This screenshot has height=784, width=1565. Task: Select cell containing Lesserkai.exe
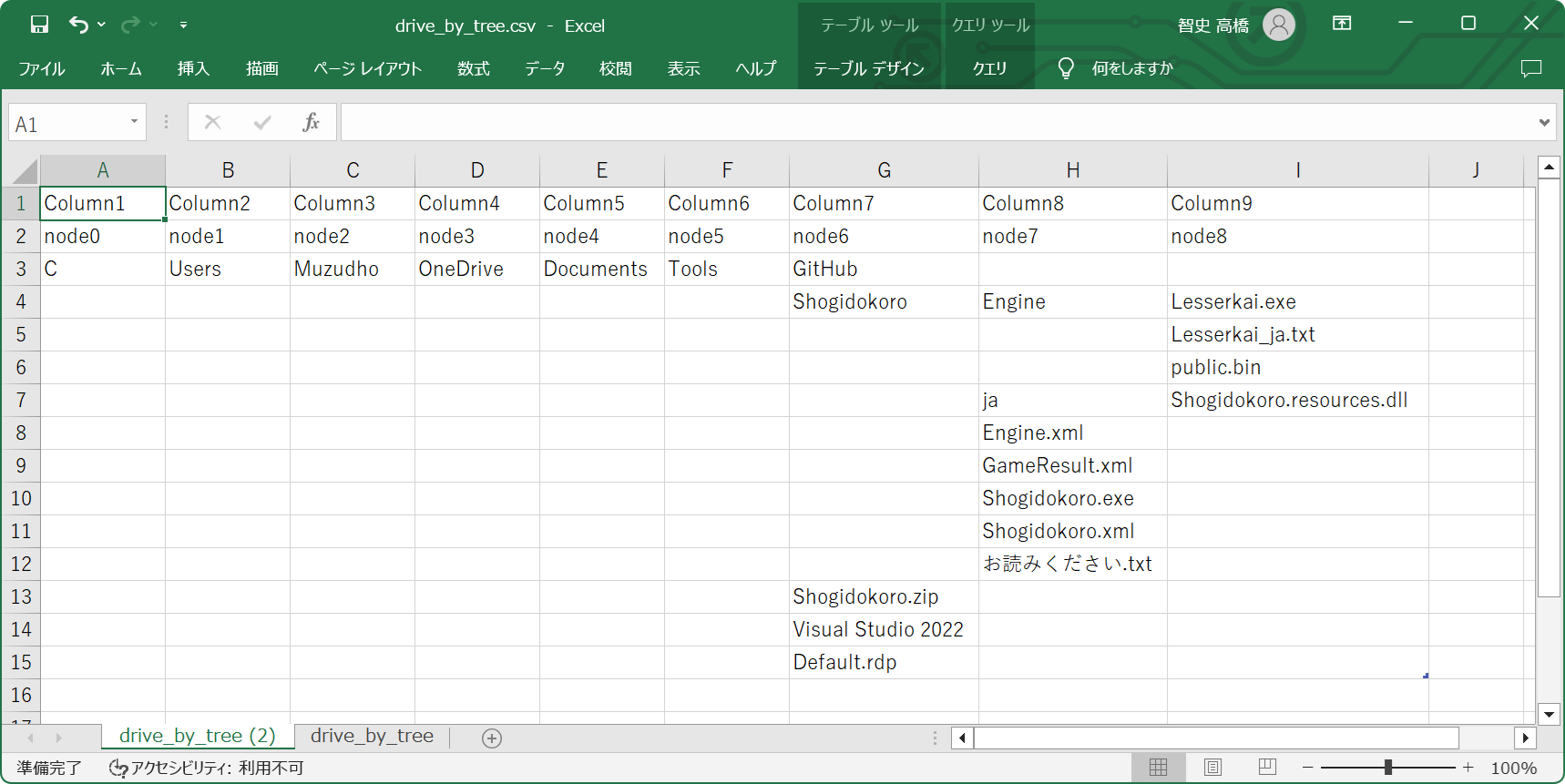click(x=1297, y=301)
